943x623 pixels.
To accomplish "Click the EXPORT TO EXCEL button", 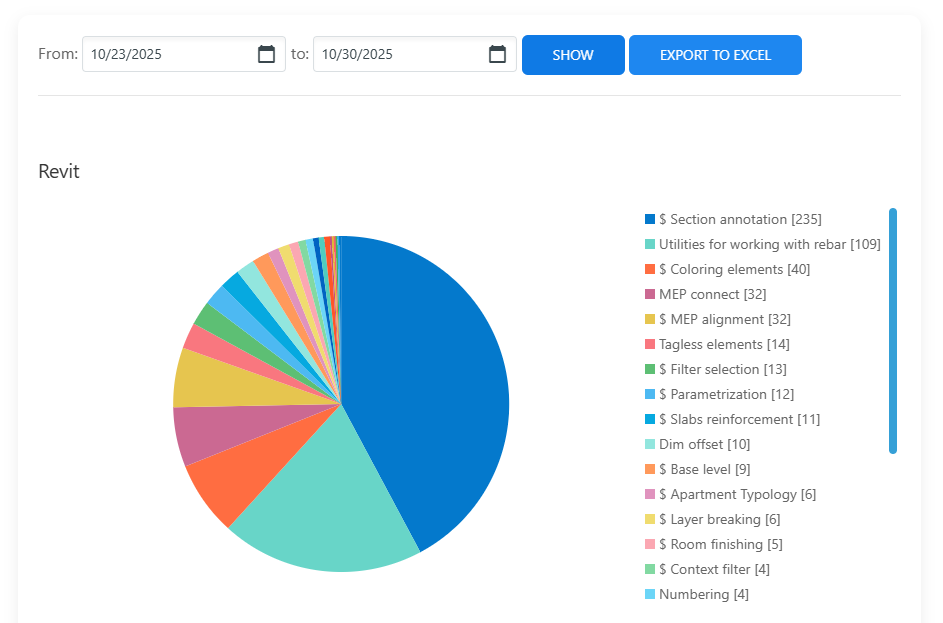I will 715,55.
